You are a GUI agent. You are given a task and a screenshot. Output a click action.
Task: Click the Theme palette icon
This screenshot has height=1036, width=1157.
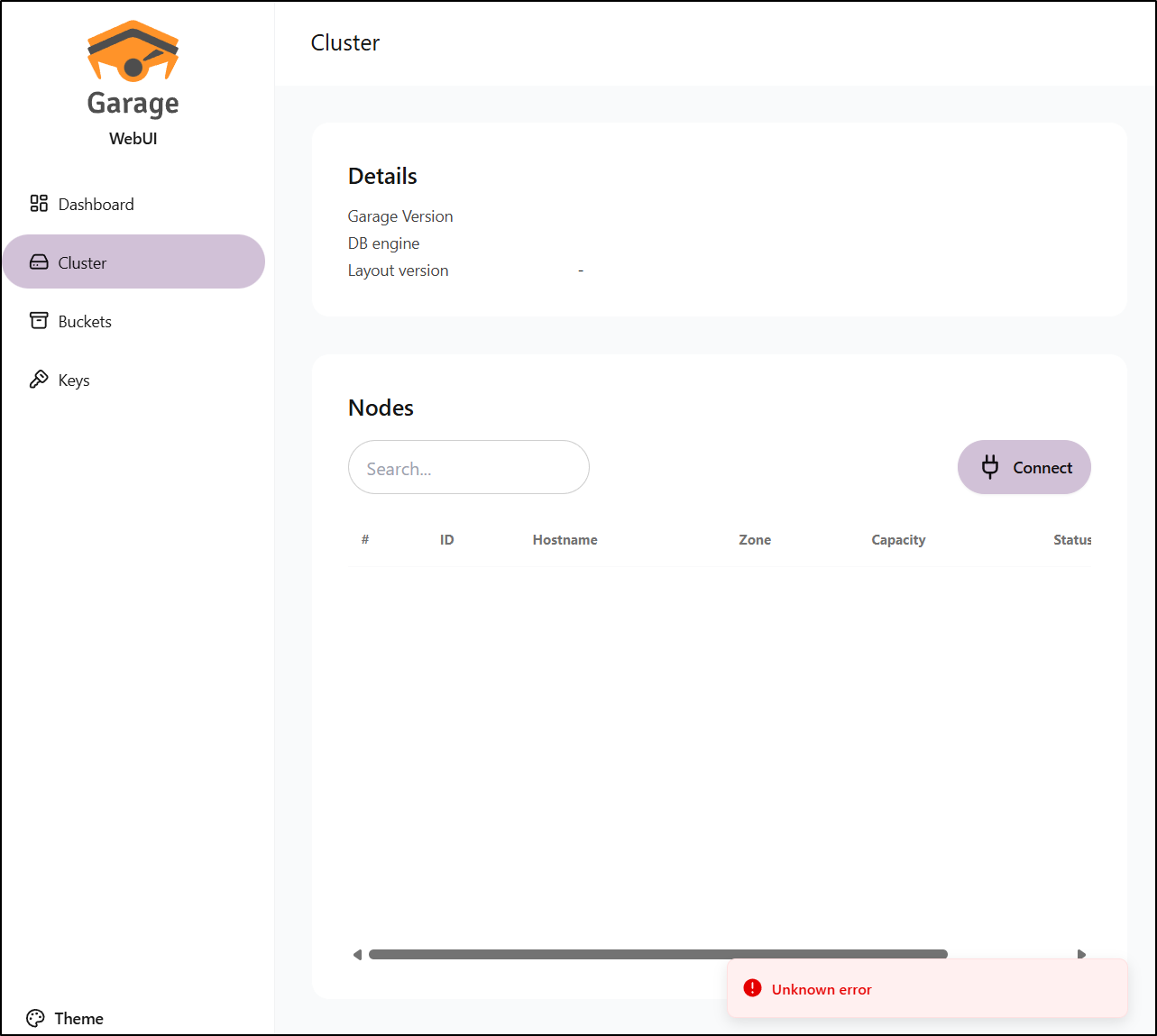click(x=35, y=1018)
